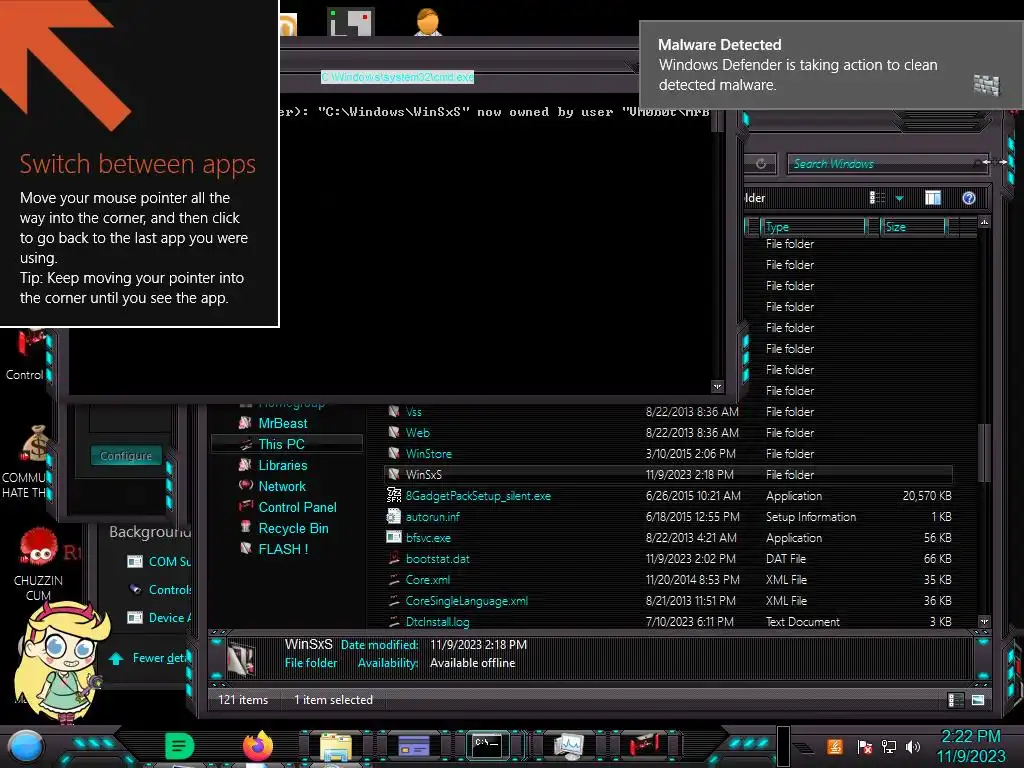Click the Search Windows field
Image resolution: width=1024 pixels, height=768 pixels.
[x=886, y=164]
